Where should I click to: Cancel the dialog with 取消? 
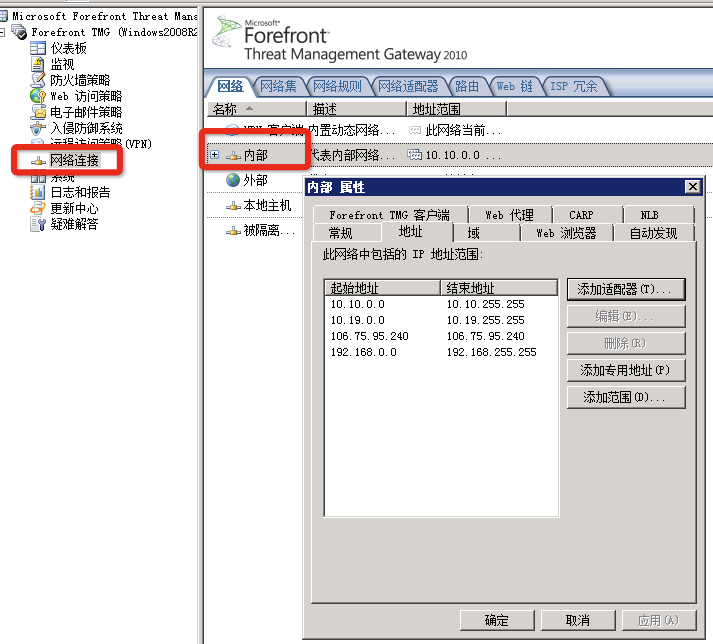pyautogui.click(x=578, y=620)
